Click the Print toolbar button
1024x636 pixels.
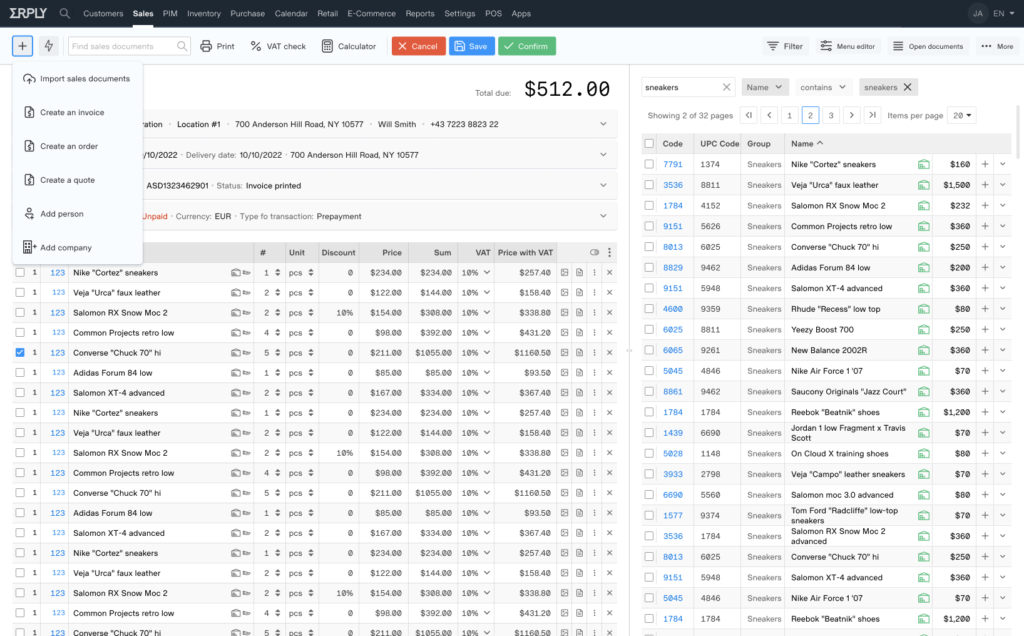tap(217, 46)
